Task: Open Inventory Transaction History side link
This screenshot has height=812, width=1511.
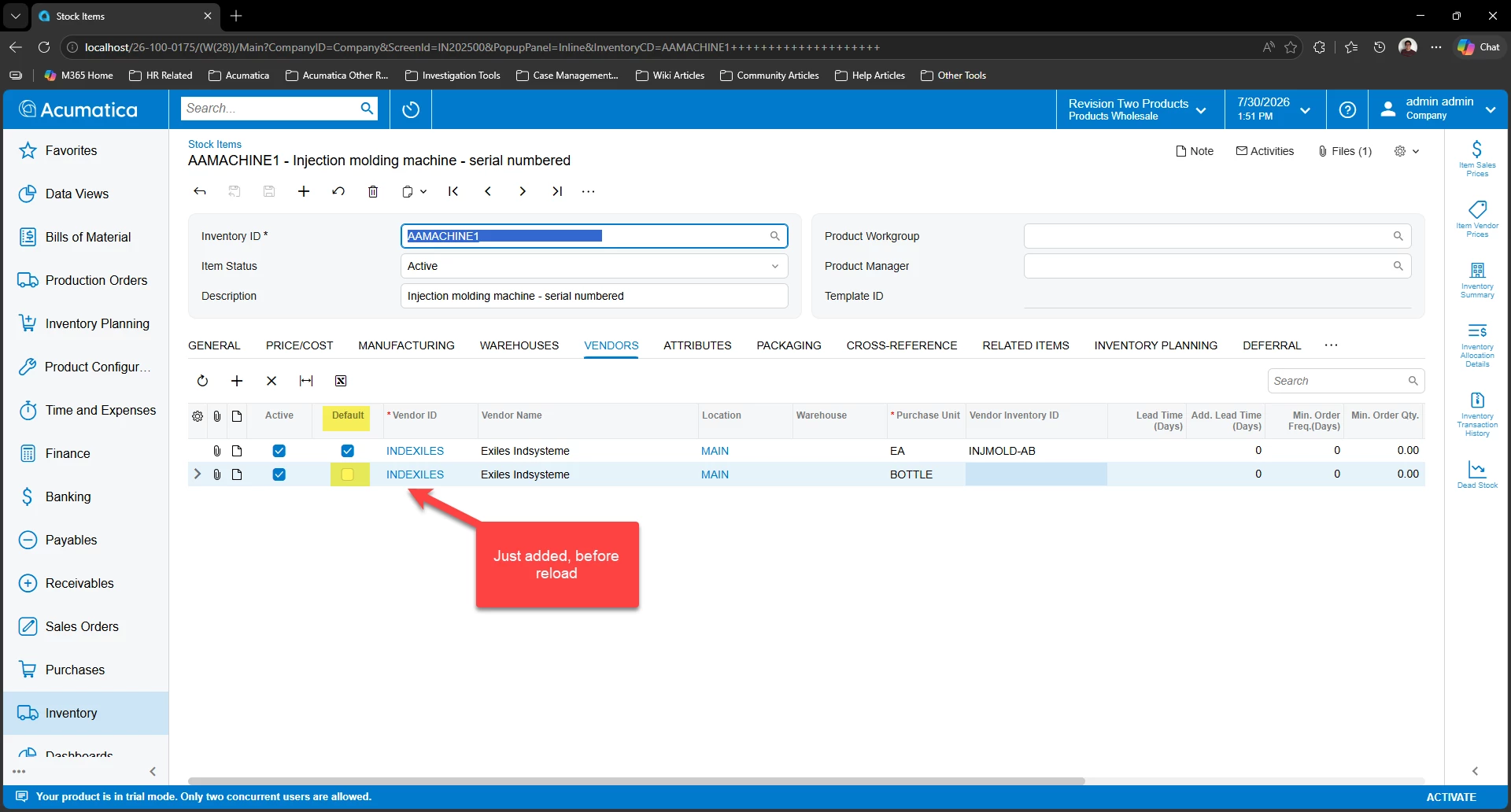Action: pos(1477,414)
